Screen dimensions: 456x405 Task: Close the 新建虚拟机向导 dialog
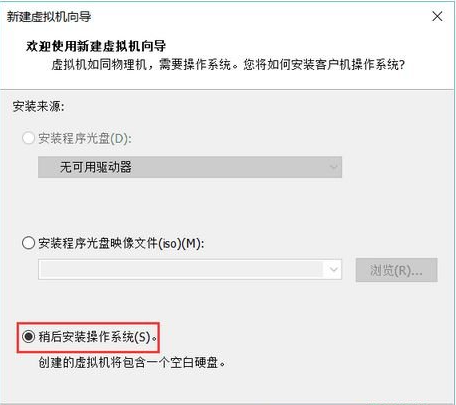tap(437, 16)
